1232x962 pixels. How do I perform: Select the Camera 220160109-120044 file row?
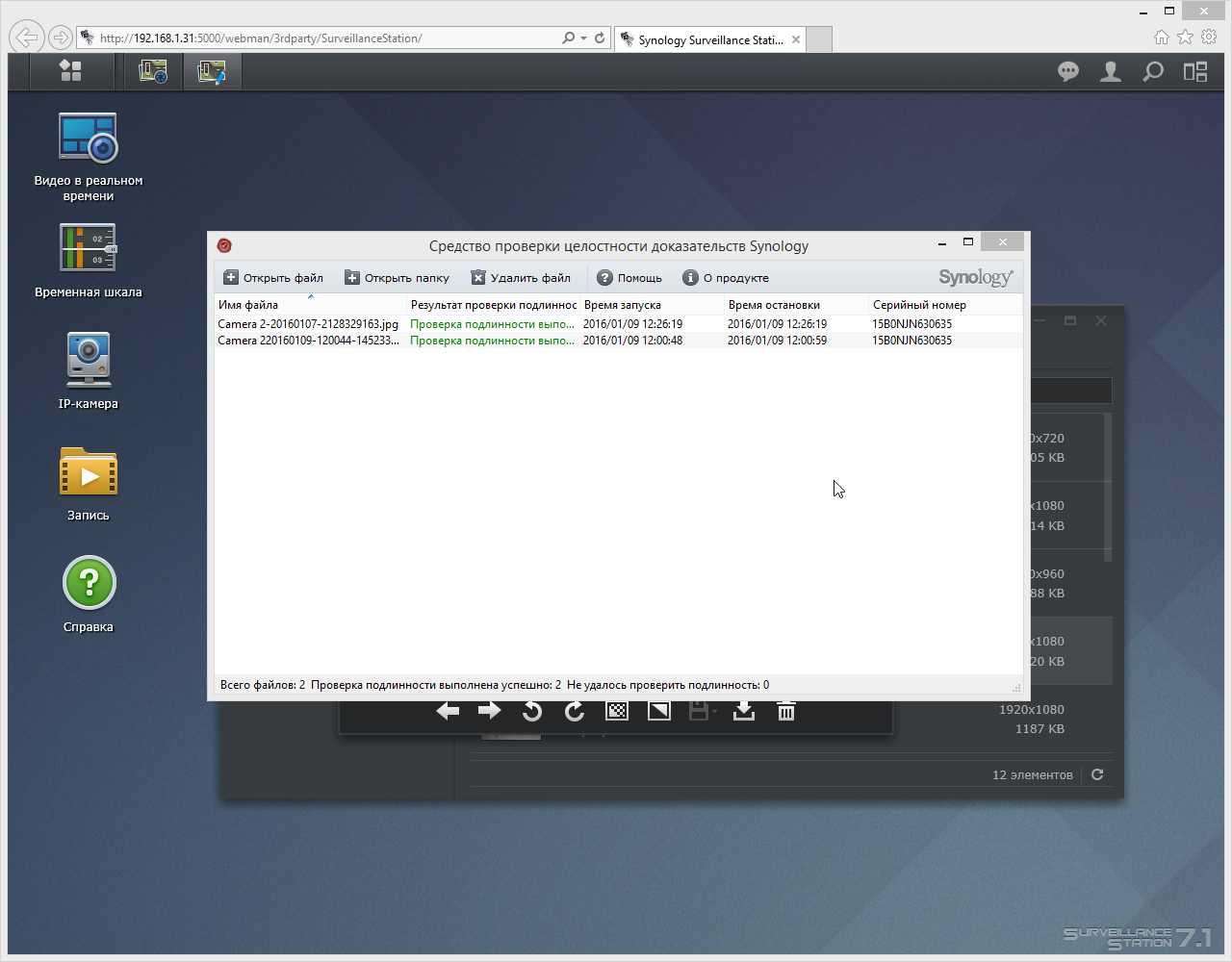(x=618, y=341)
